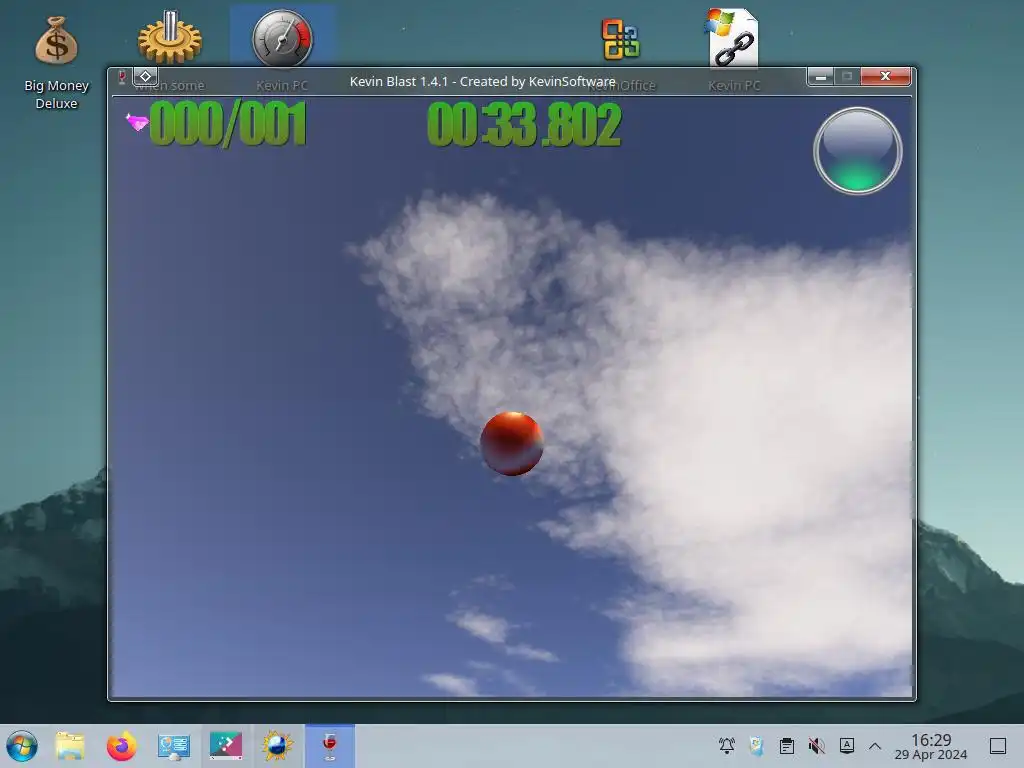Image resolution: width=1024 pixels, height=768 pixels.
Task: Click the pink gem counter icon
Action: point(137,122)
